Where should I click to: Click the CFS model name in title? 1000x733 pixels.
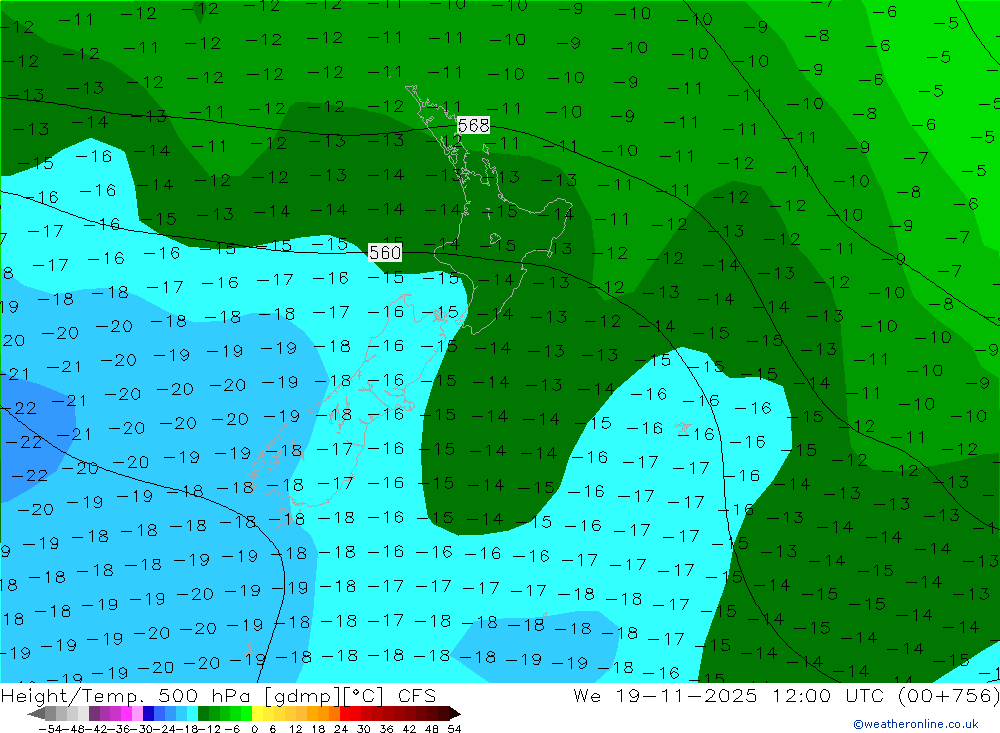[416, 695]
